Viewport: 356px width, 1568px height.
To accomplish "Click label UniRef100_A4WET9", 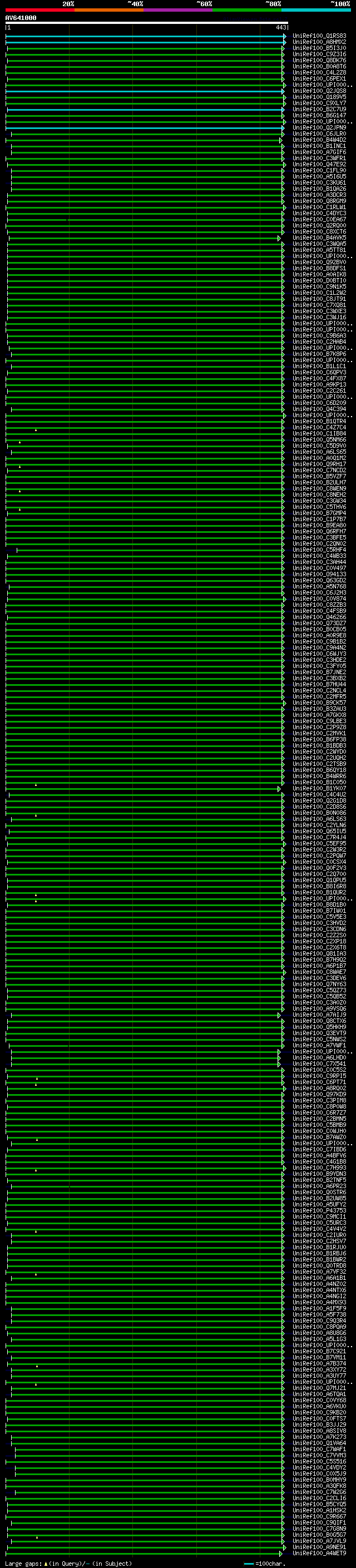I will click(x=319, y=1554).
